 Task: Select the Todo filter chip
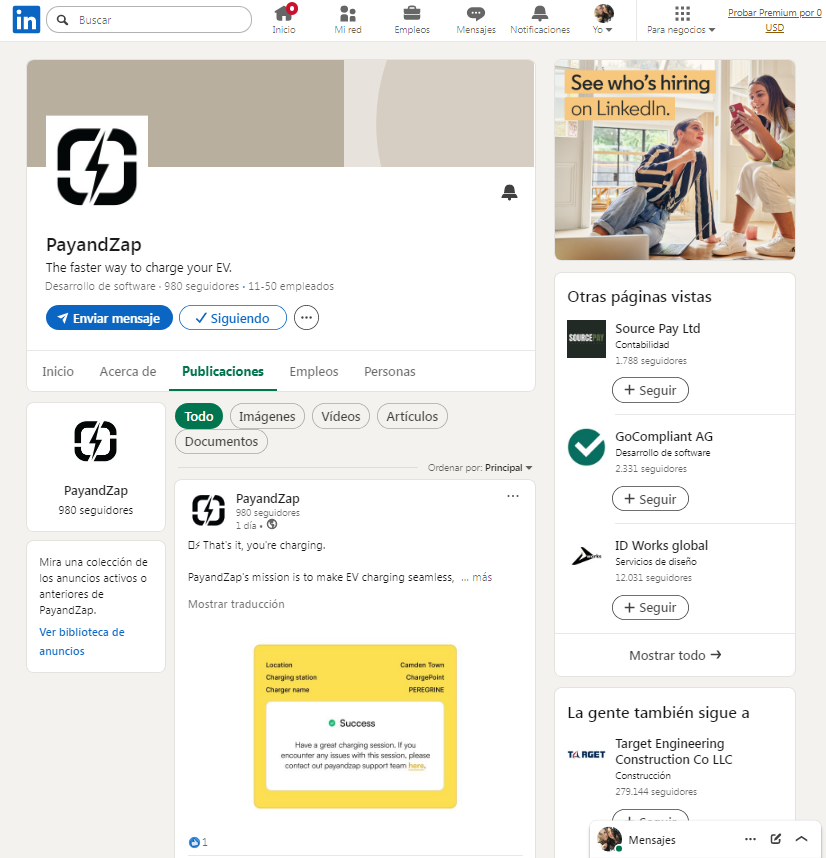199,416
